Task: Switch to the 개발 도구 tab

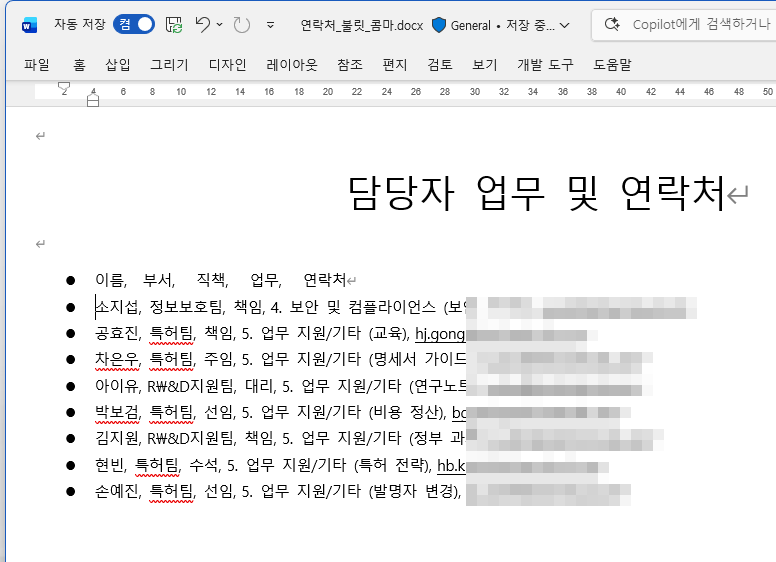Action: [545, 65]
